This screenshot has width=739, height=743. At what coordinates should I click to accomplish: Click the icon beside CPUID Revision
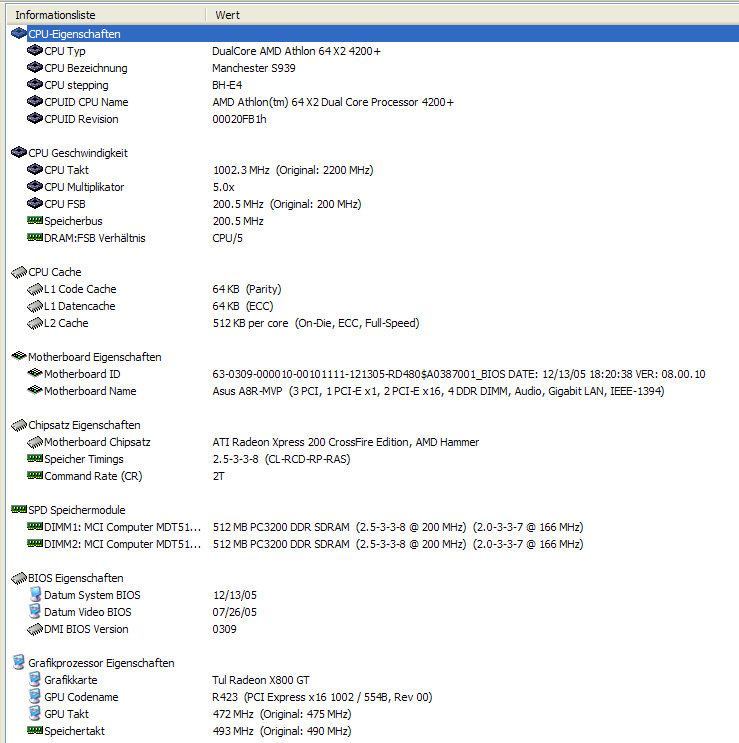pyautogui.click(x=35, y=118)
